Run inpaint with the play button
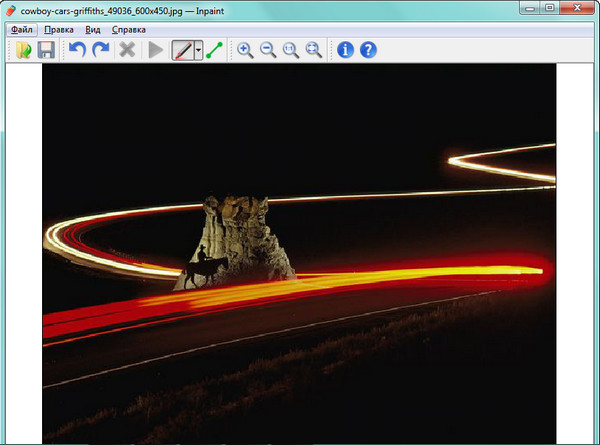 click(155, 49)
